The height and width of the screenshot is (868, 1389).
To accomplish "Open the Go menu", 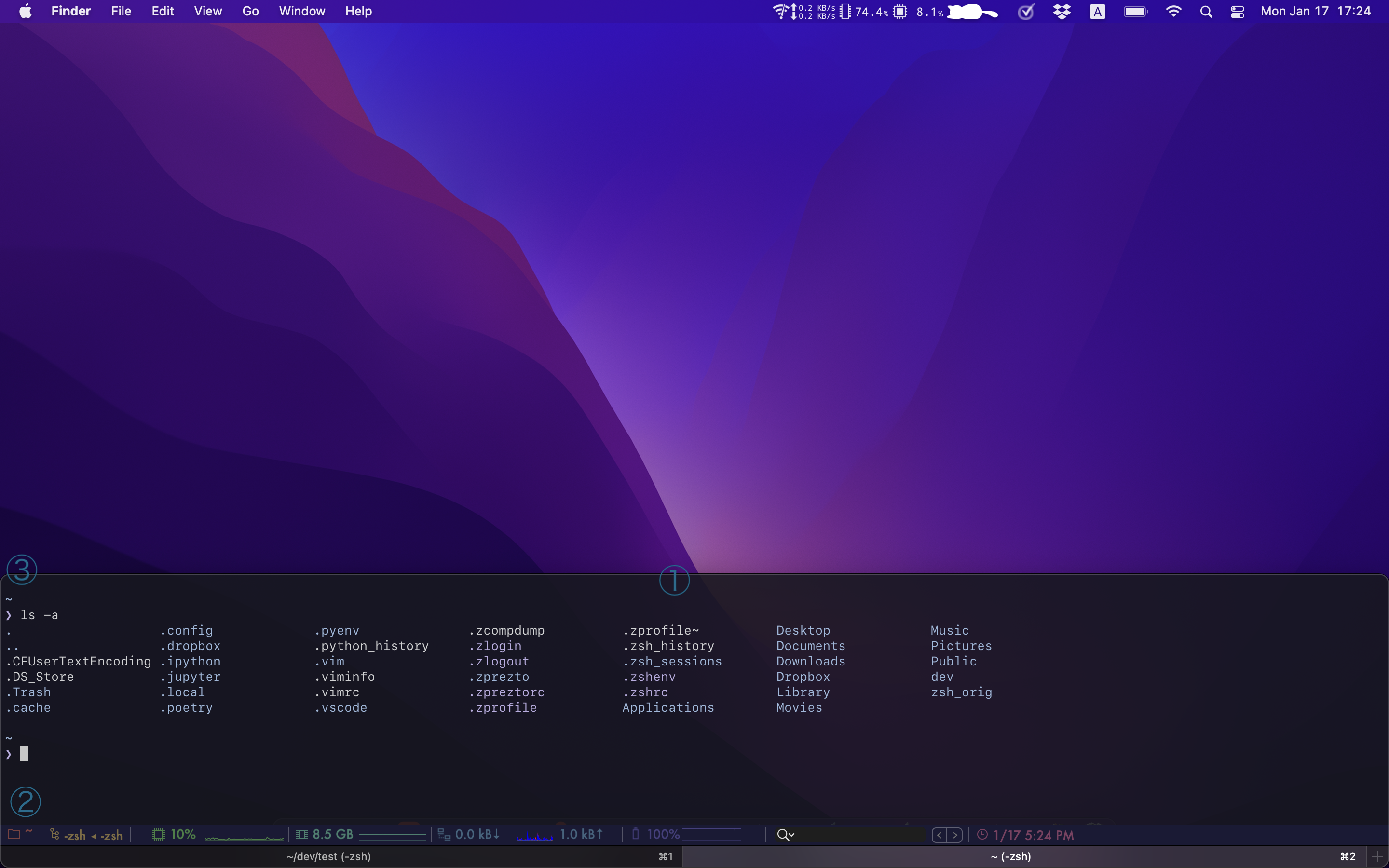I will (x=250, y=12).
